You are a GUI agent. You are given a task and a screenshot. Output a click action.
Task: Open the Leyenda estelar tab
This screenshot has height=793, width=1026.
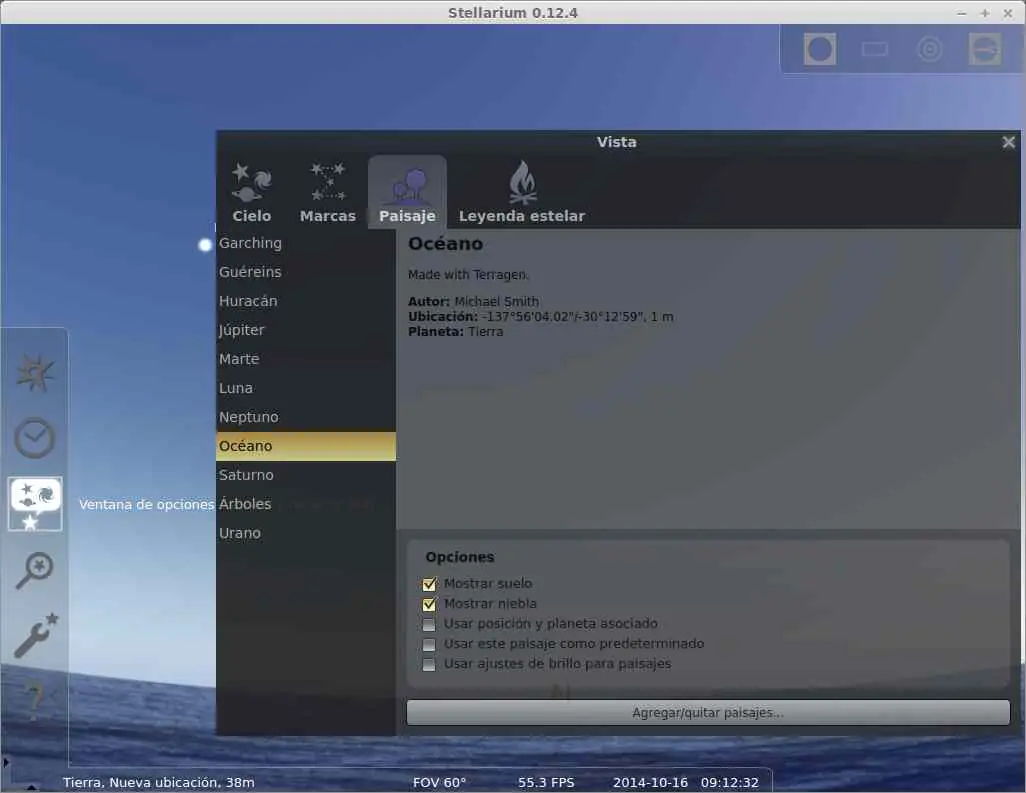pos(522,192)
